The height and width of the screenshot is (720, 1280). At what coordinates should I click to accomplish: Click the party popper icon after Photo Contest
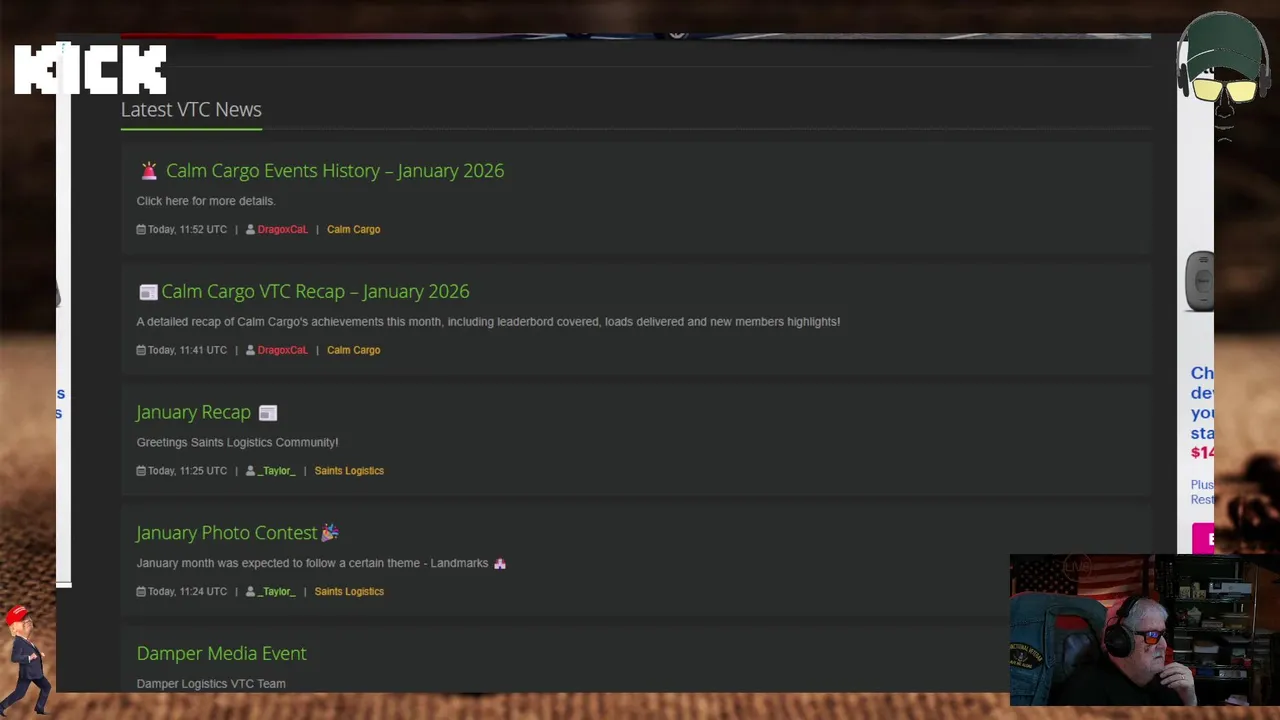pos(330,533)
